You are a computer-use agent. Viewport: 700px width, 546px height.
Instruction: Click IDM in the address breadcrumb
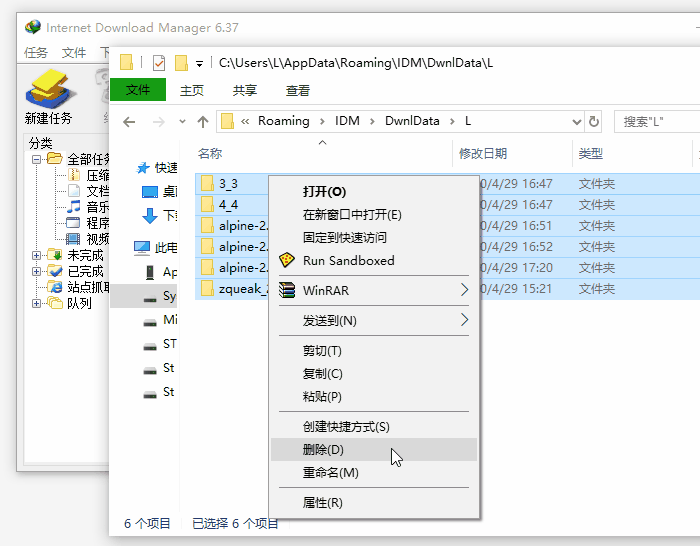click(x=347, y=121)
